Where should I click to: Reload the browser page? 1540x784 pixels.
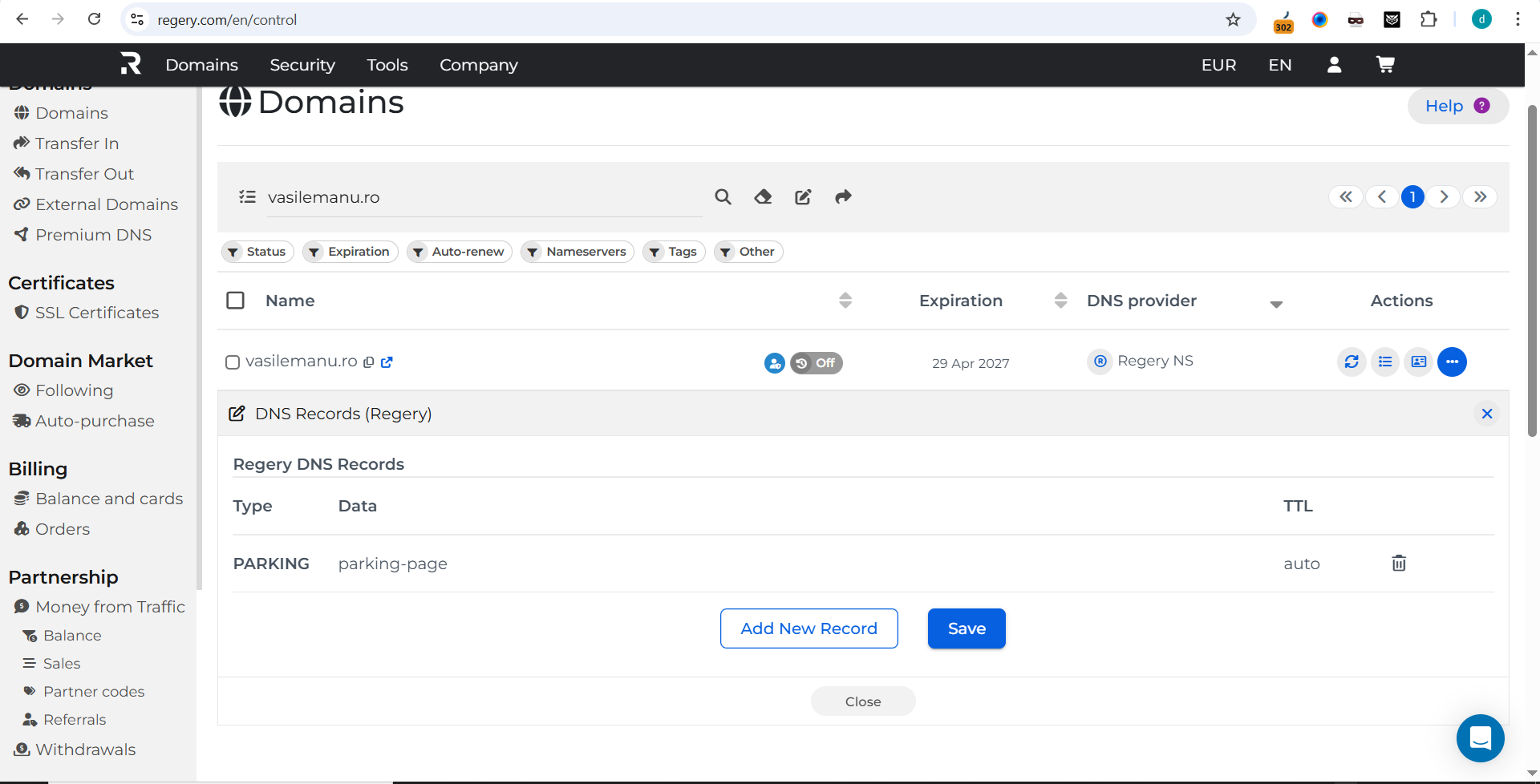(95, 19)
